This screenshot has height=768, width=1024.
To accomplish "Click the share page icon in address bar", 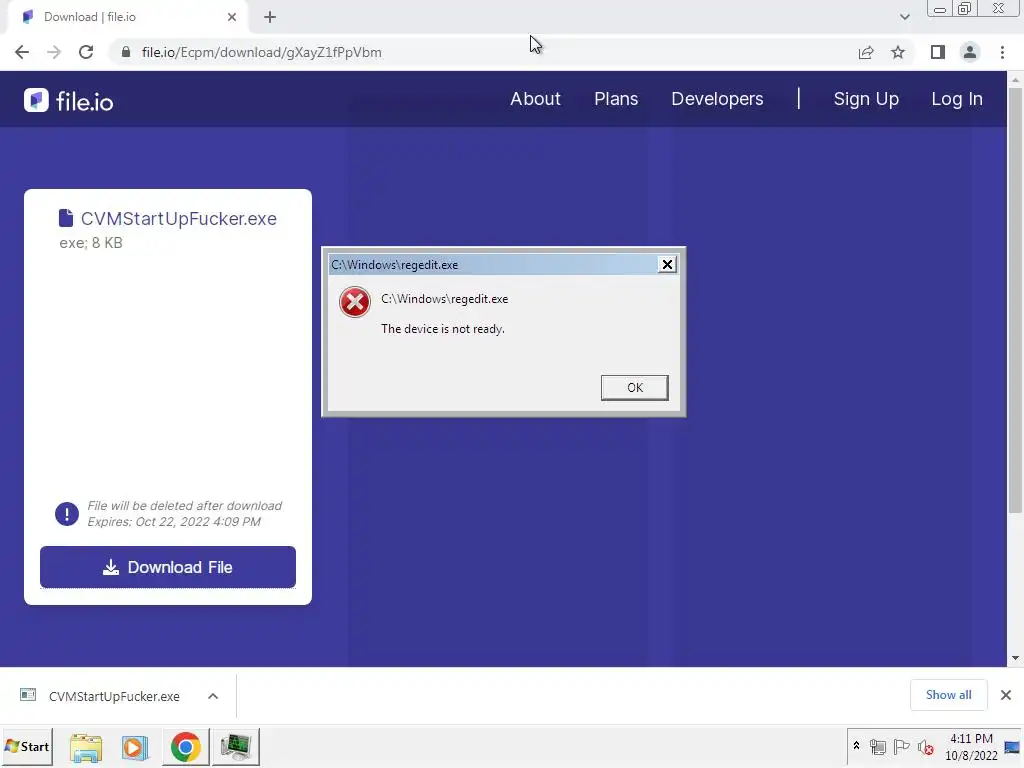I will point(866,52).
